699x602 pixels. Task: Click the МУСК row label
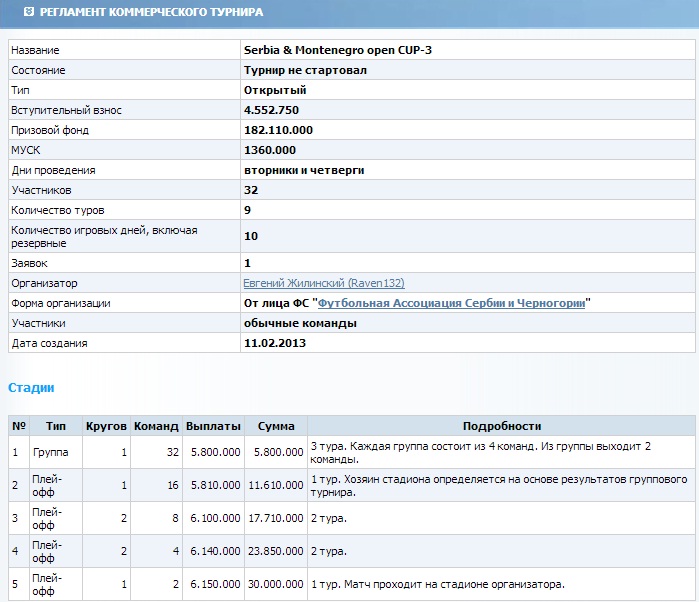[x=26, y=150]
